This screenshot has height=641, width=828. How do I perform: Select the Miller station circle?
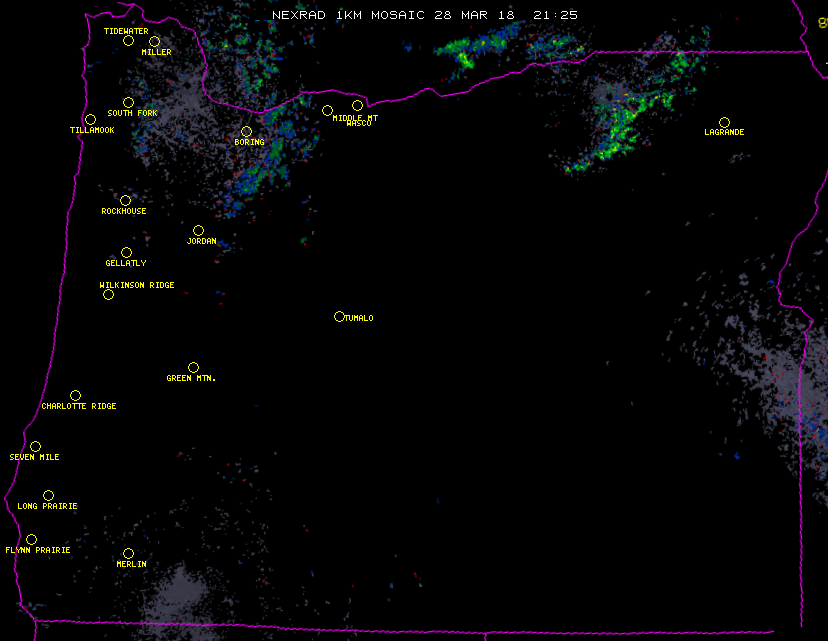point(155,42)
